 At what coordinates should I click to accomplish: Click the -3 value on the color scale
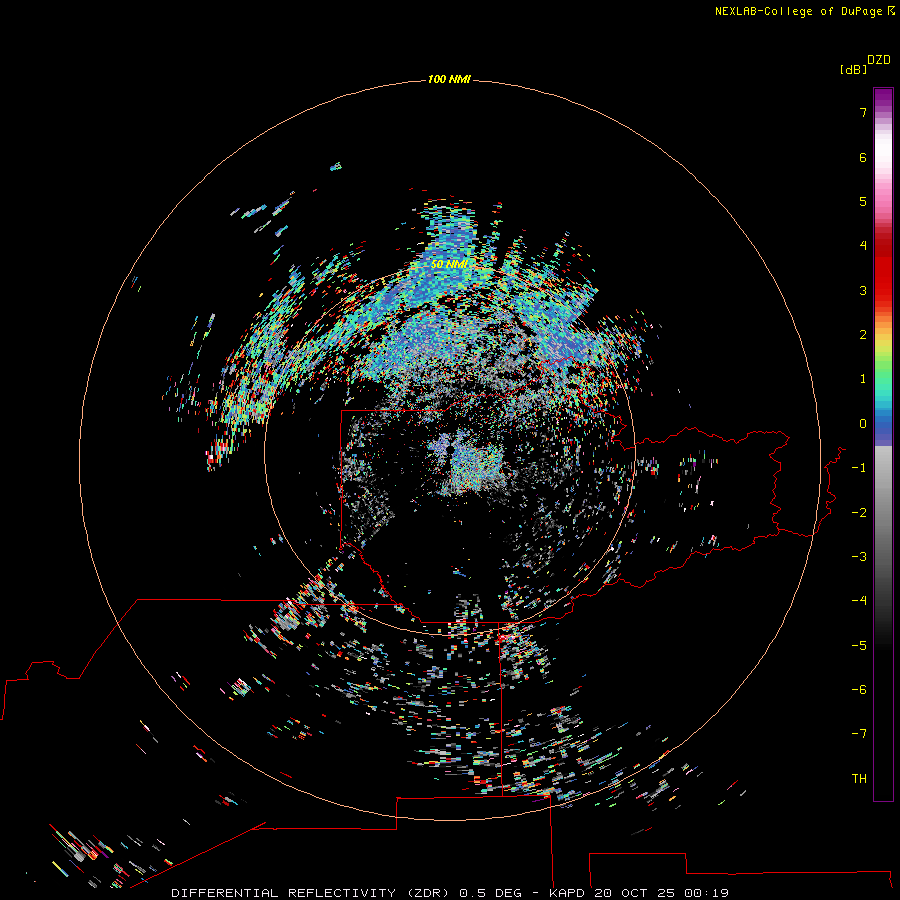coord(859,557)
